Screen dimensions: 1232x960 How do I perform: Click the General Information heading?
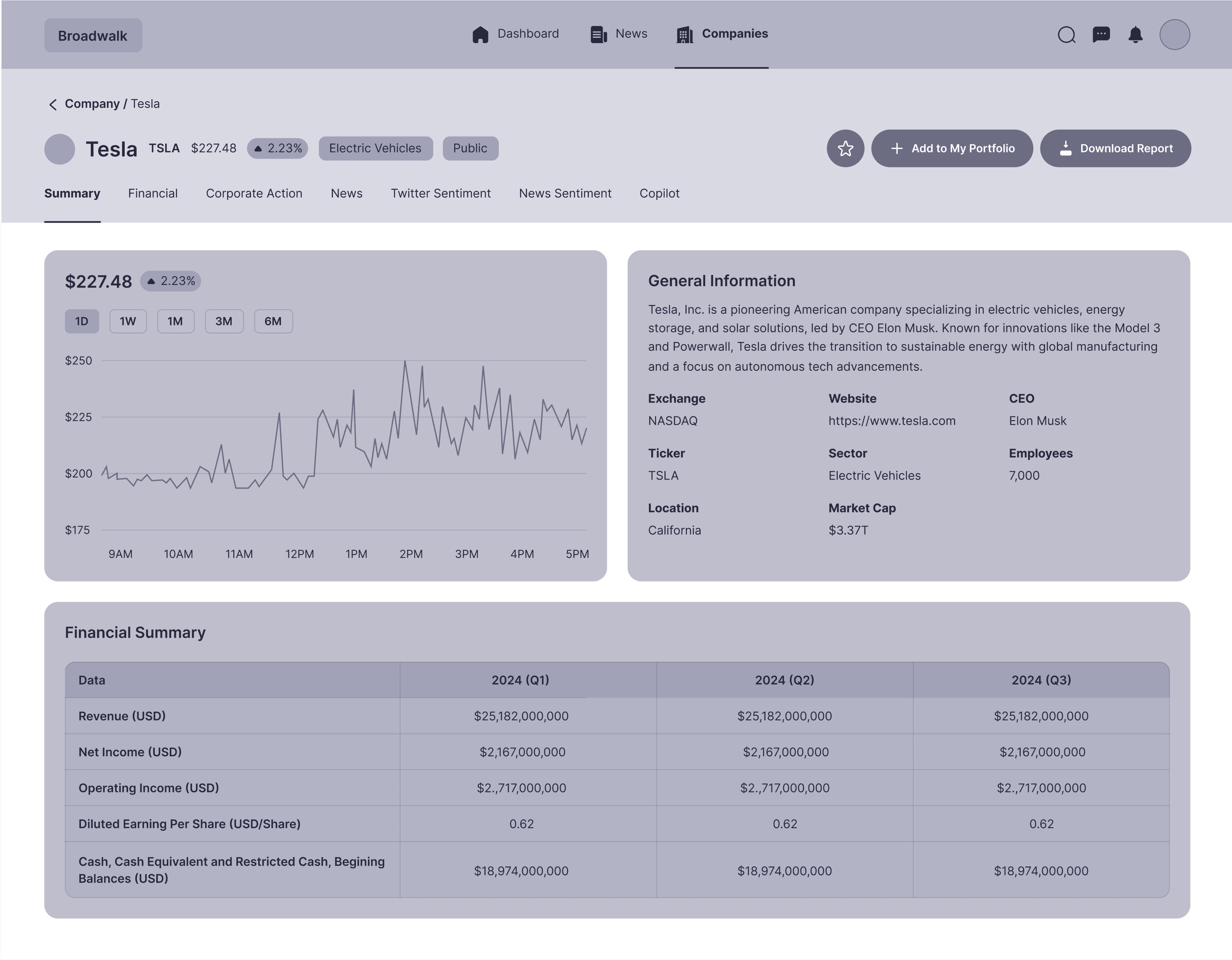tap(722, 281)
